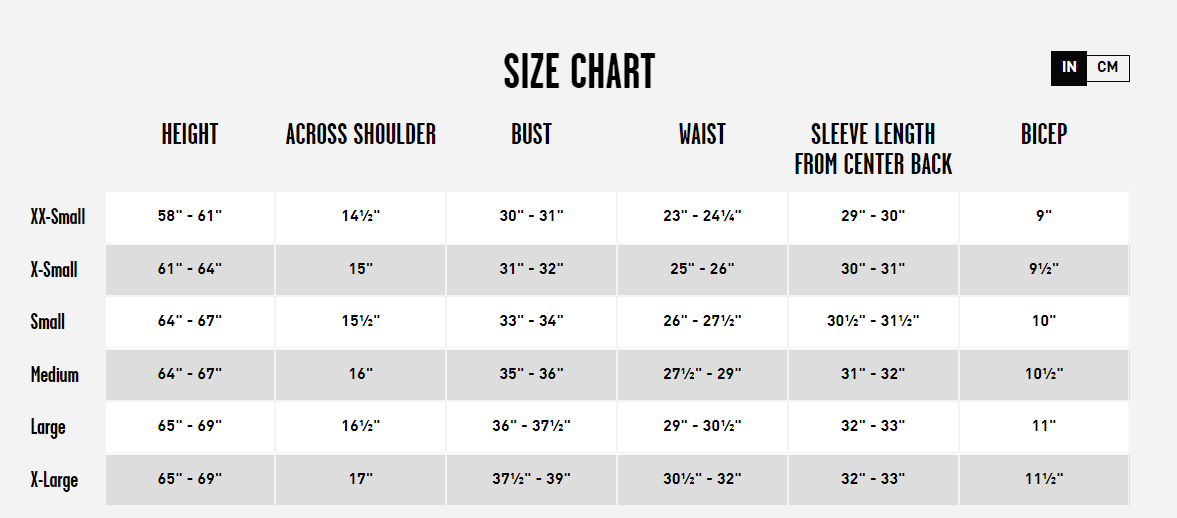Click the Waist column header
Viewport: 1177px width, 518px height.
[x=702, y=135]
